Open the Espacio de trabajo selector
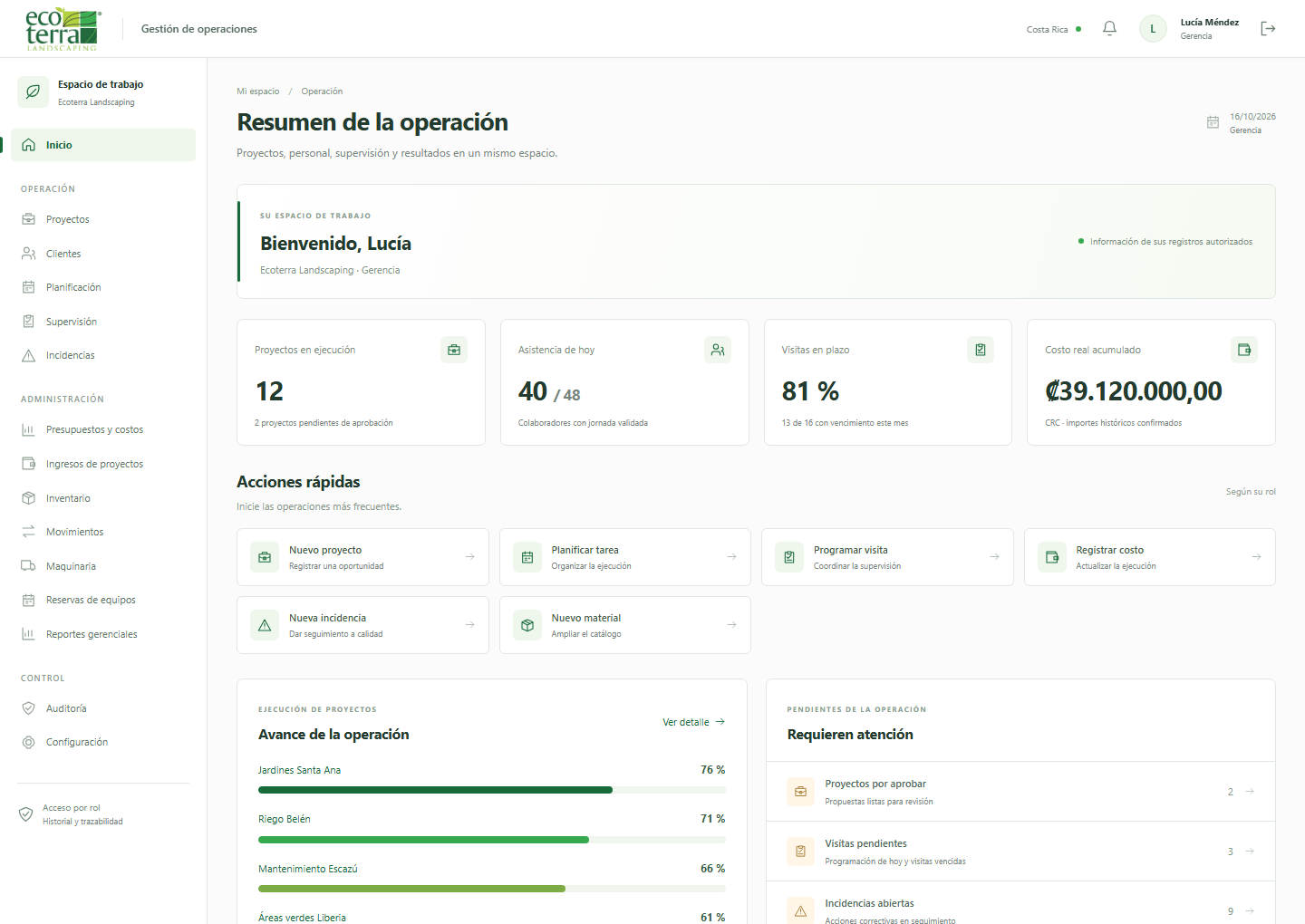This screenshot has height=924, width=1305. tap(103, 91)
